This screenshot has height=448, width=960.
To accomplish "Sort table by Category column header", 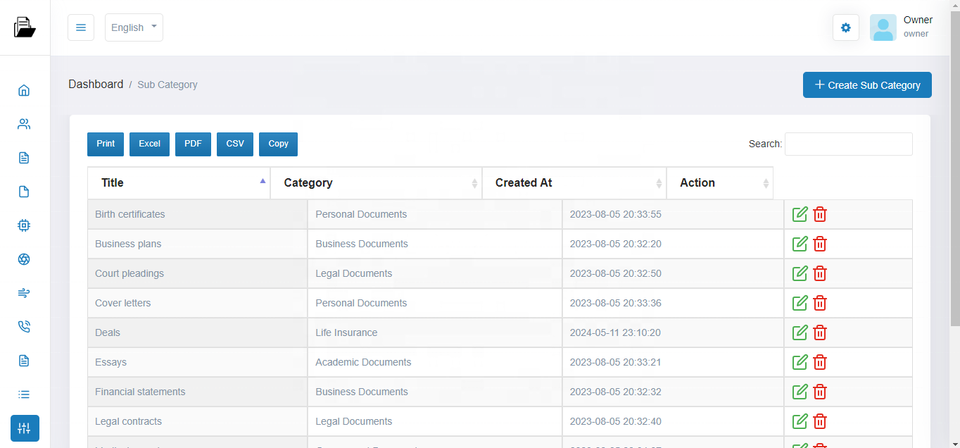I will coord(375,183).
